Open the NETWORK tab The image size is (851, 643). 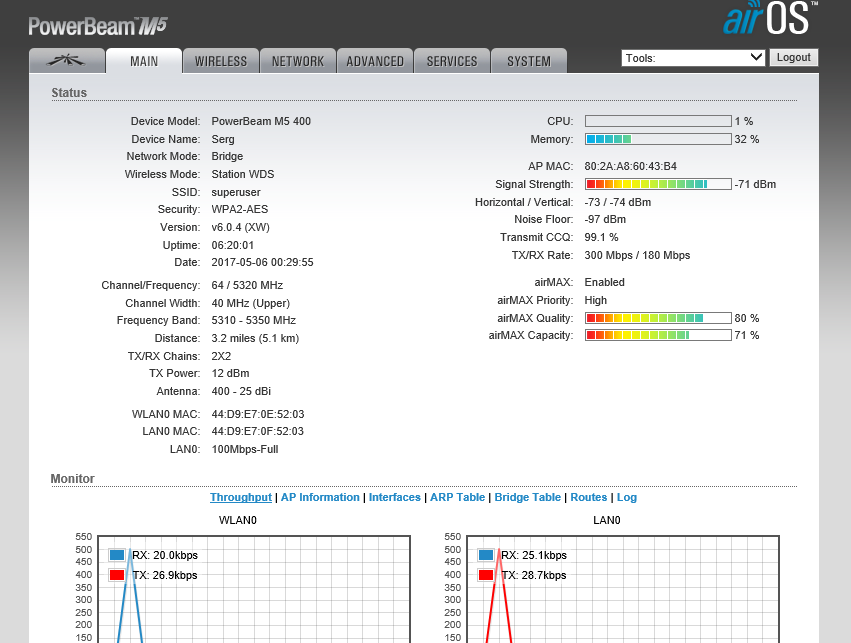(298, 61)
